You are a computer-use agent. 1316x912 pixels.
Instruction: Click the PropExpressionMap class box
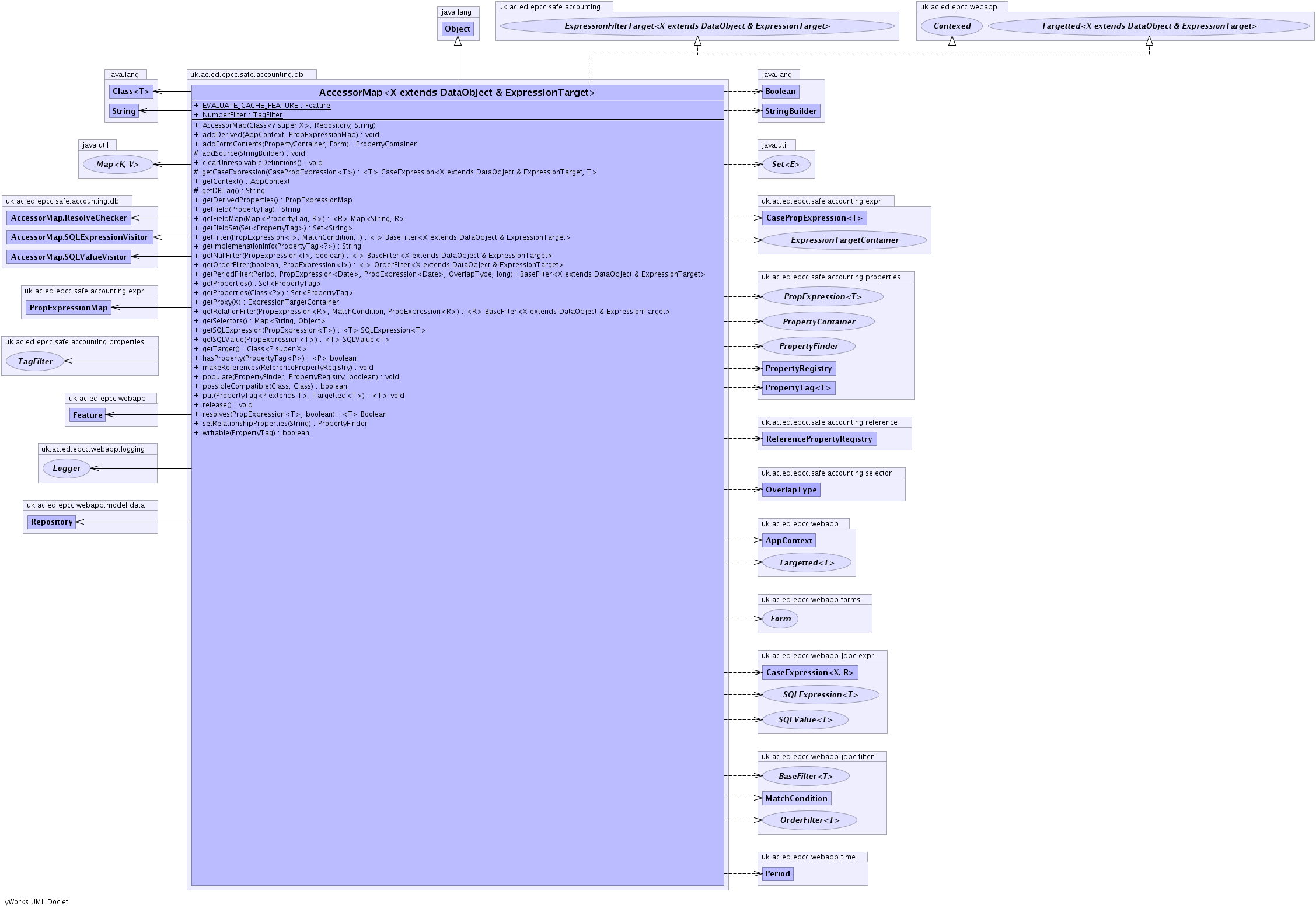pos(68,308)
